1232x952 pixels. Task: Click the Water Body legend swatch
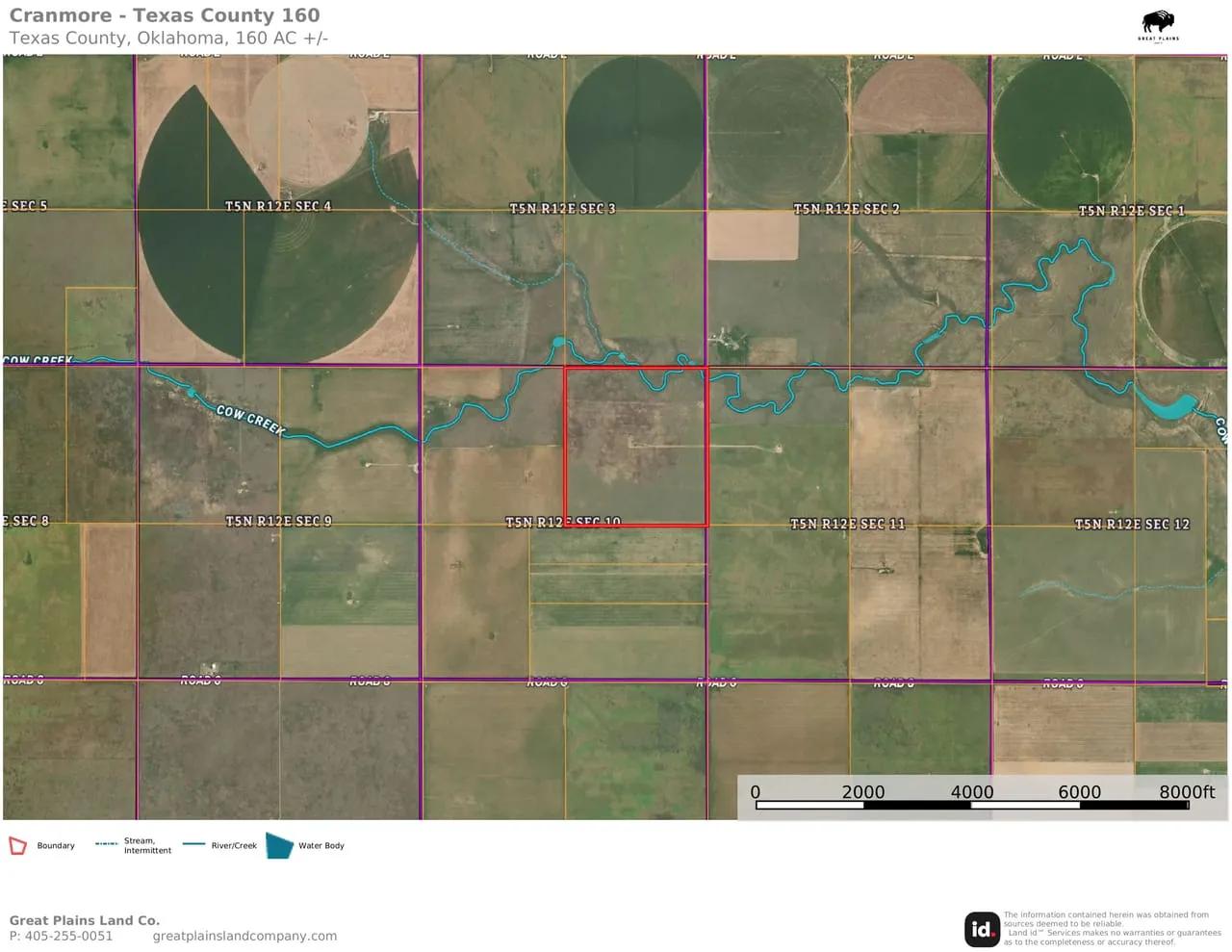click(x=279, y=845)
